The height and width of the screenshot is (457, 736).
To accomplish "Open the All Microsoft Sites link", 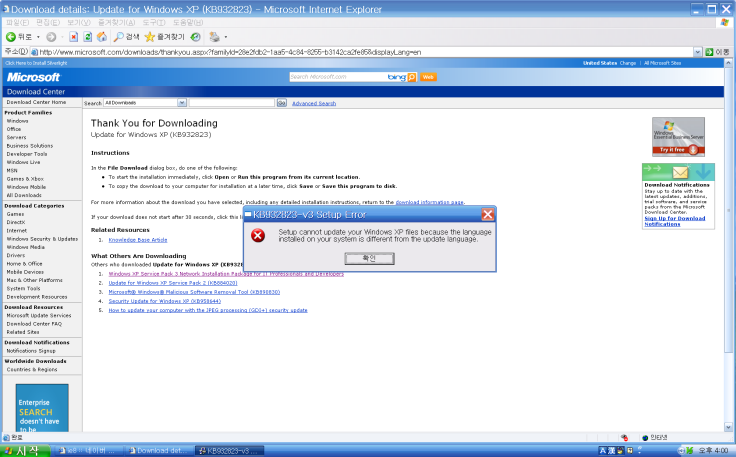I will [662, 63].
